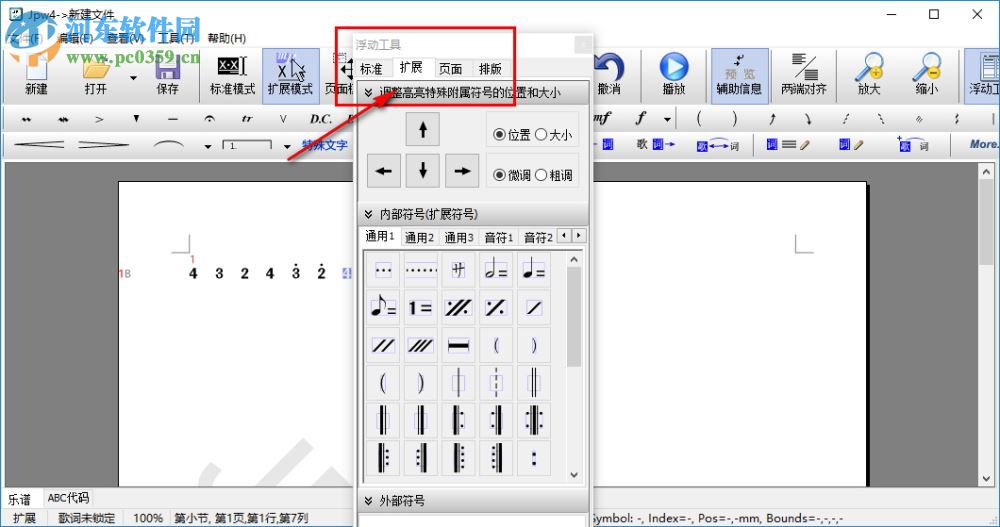Apply 两端对齐 justify alignment
Viewport: 1000px width, 527px height.
804,75
